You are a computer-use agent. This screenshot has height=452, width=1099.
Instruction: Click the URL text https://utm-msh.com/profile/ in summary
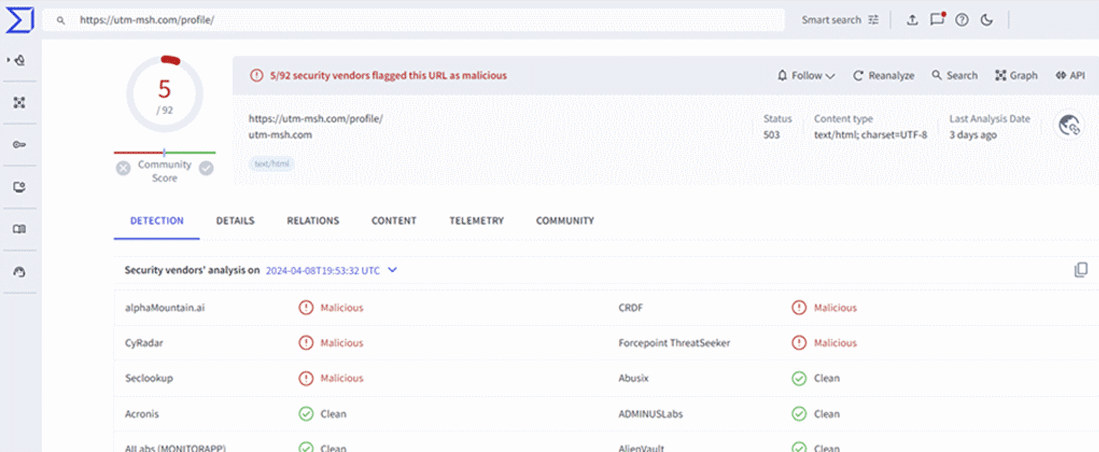[x=316, y=119]
